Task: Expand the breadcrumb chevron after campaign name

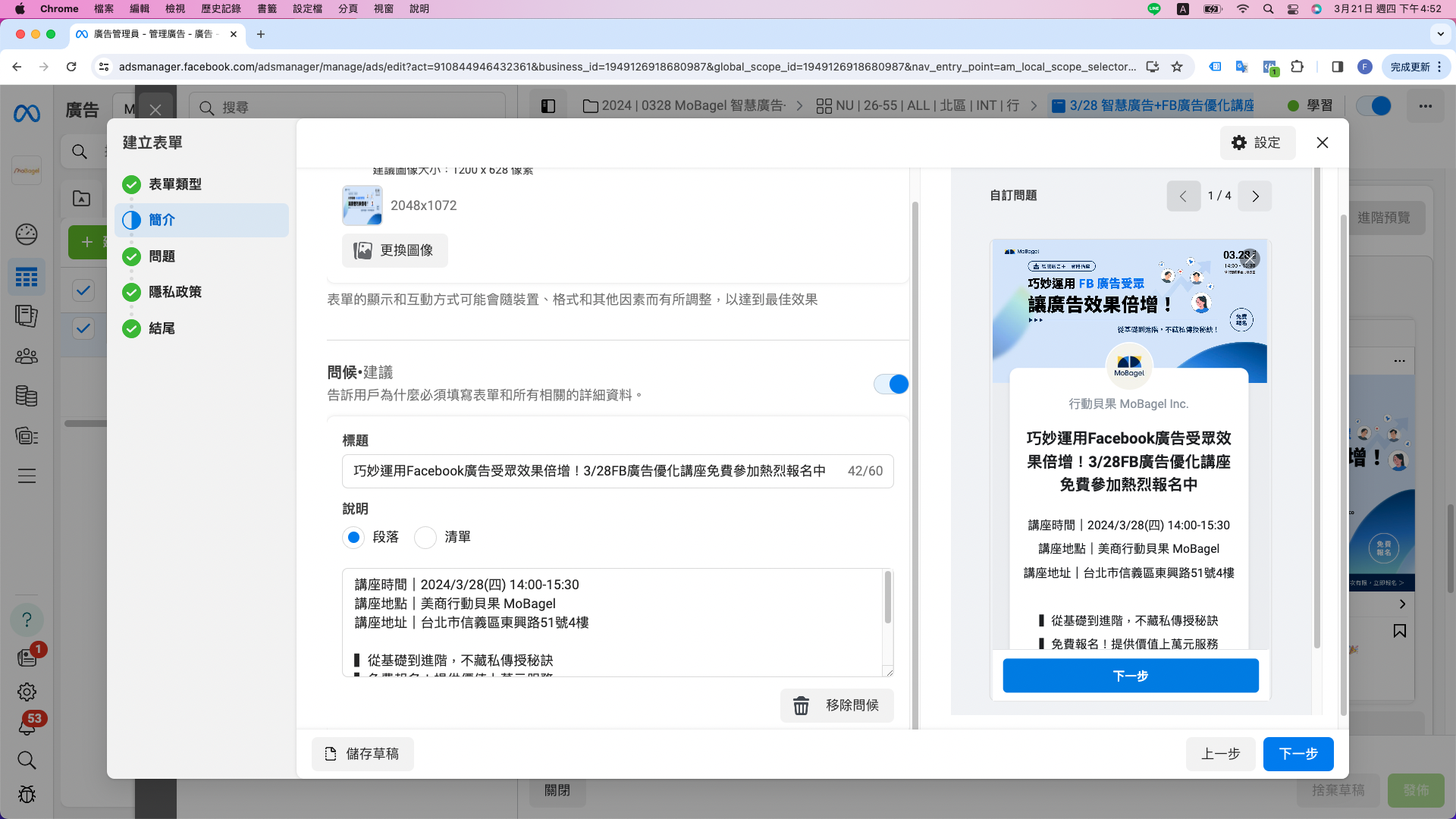Action: pos(799,106)
